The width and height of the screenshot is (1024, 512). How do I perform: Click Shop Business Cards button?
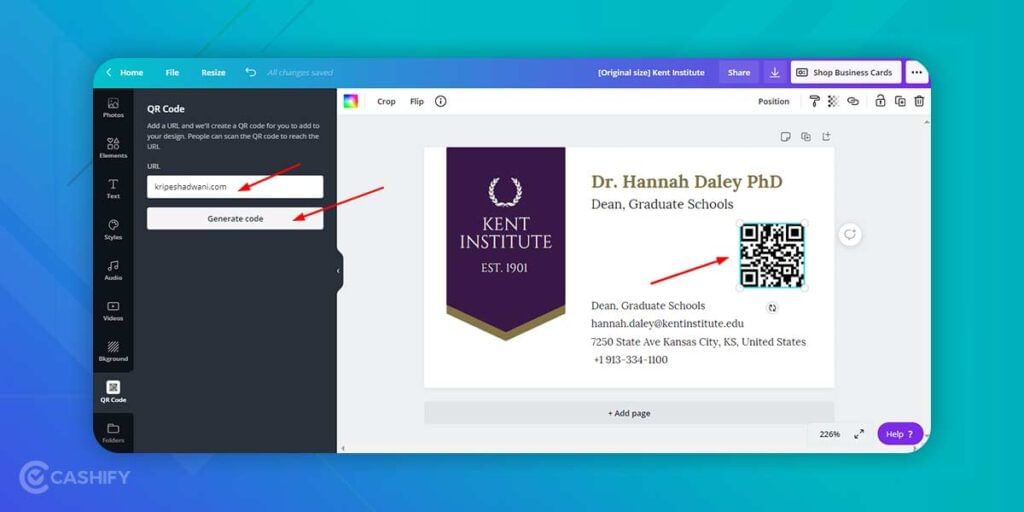point(846,72)
